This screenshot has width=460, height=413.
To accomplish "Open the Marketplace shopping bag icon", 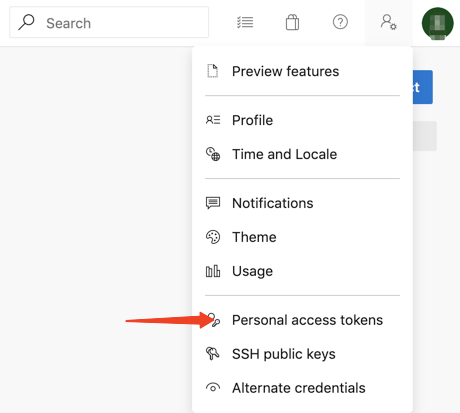I will (x=292, y=22).
